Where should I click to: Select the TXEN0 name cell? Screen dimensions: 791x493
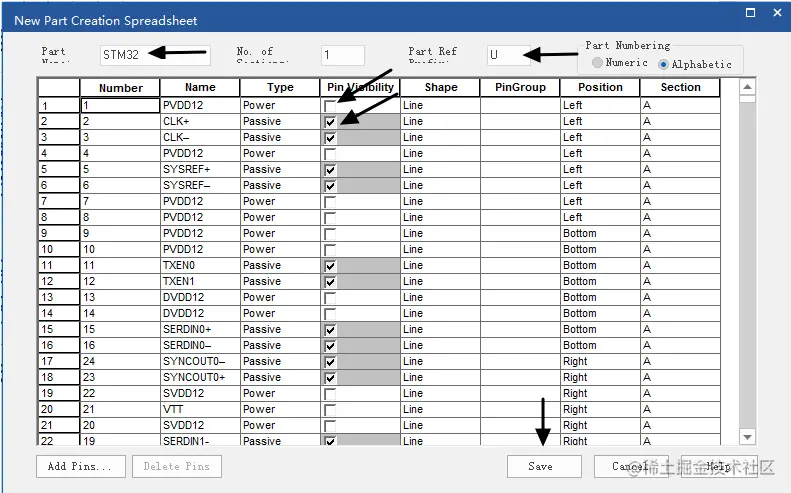click(200, 265)
